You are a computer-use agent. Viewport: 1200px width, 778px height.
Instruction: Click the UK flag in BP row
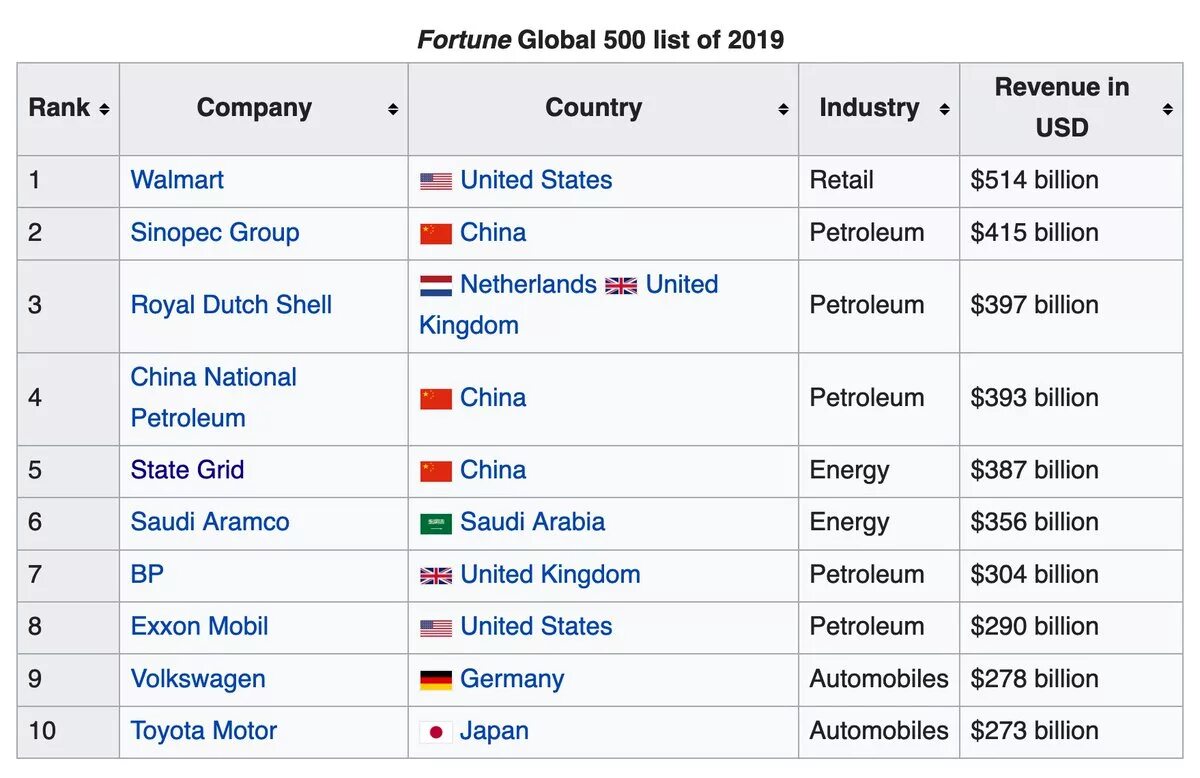(436, 575)
